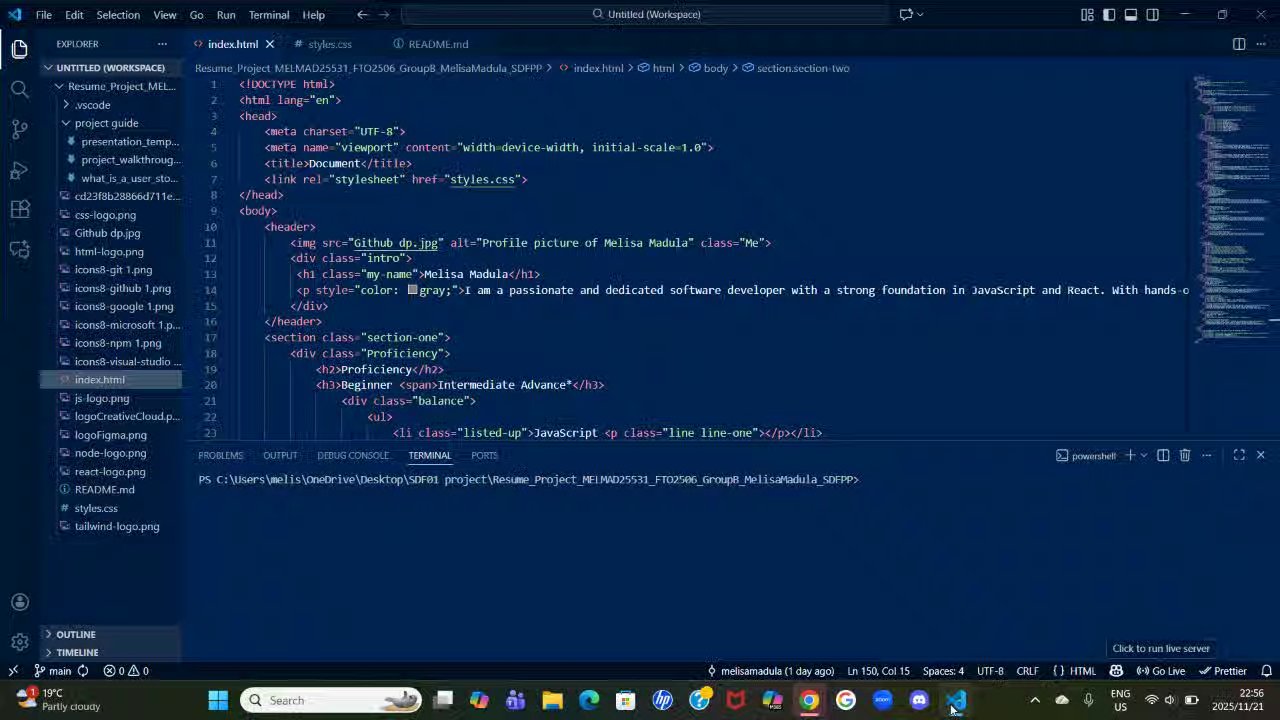Collapse the Resume_Project_MEL folder
Viewport: 1280px width, 720px height.
coord(115,86)
